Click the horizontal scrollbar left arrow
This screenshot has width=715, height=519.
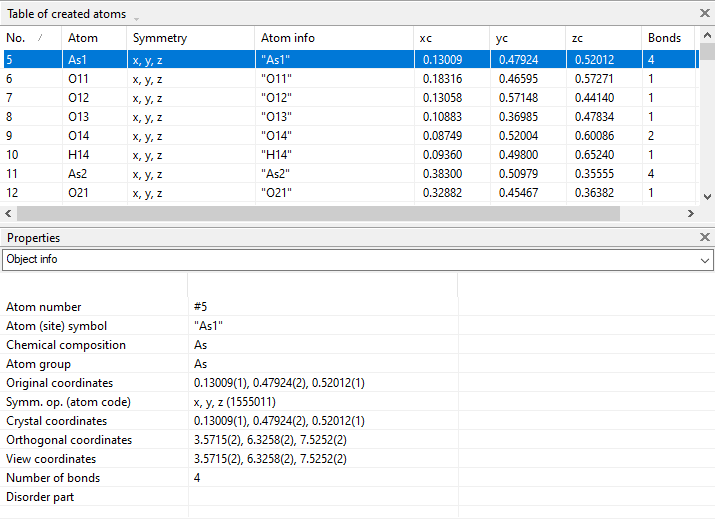tap(9, 214)
